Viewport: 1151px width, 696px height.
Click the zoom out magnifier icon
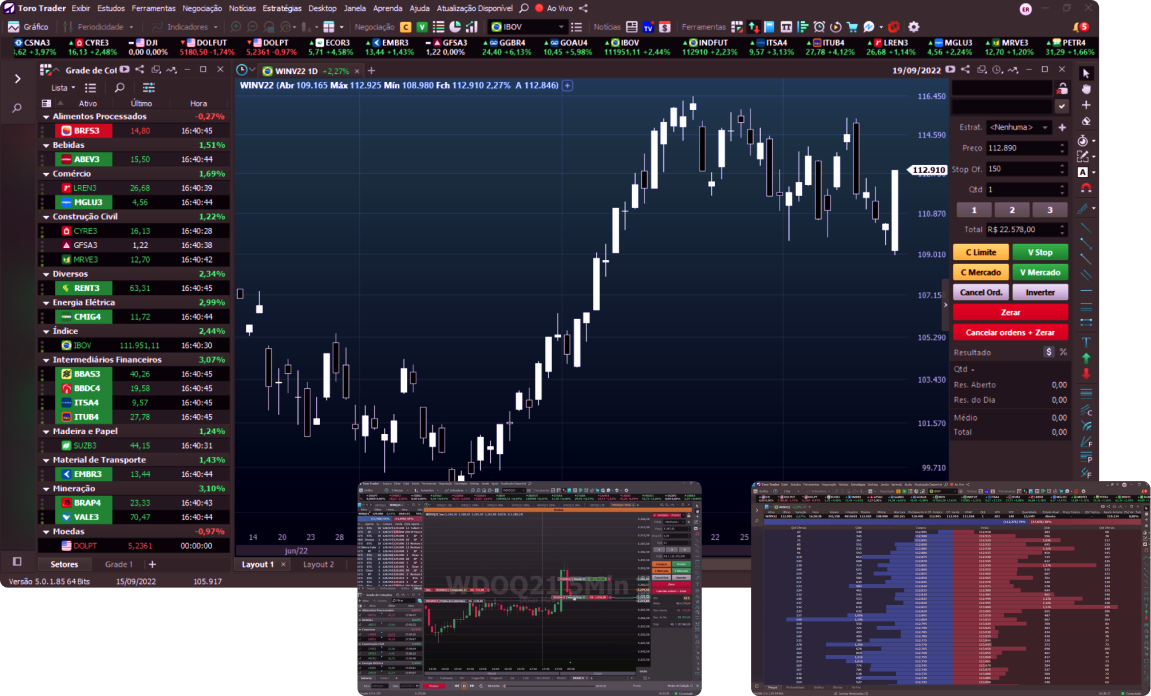click(x=252, y=26)
